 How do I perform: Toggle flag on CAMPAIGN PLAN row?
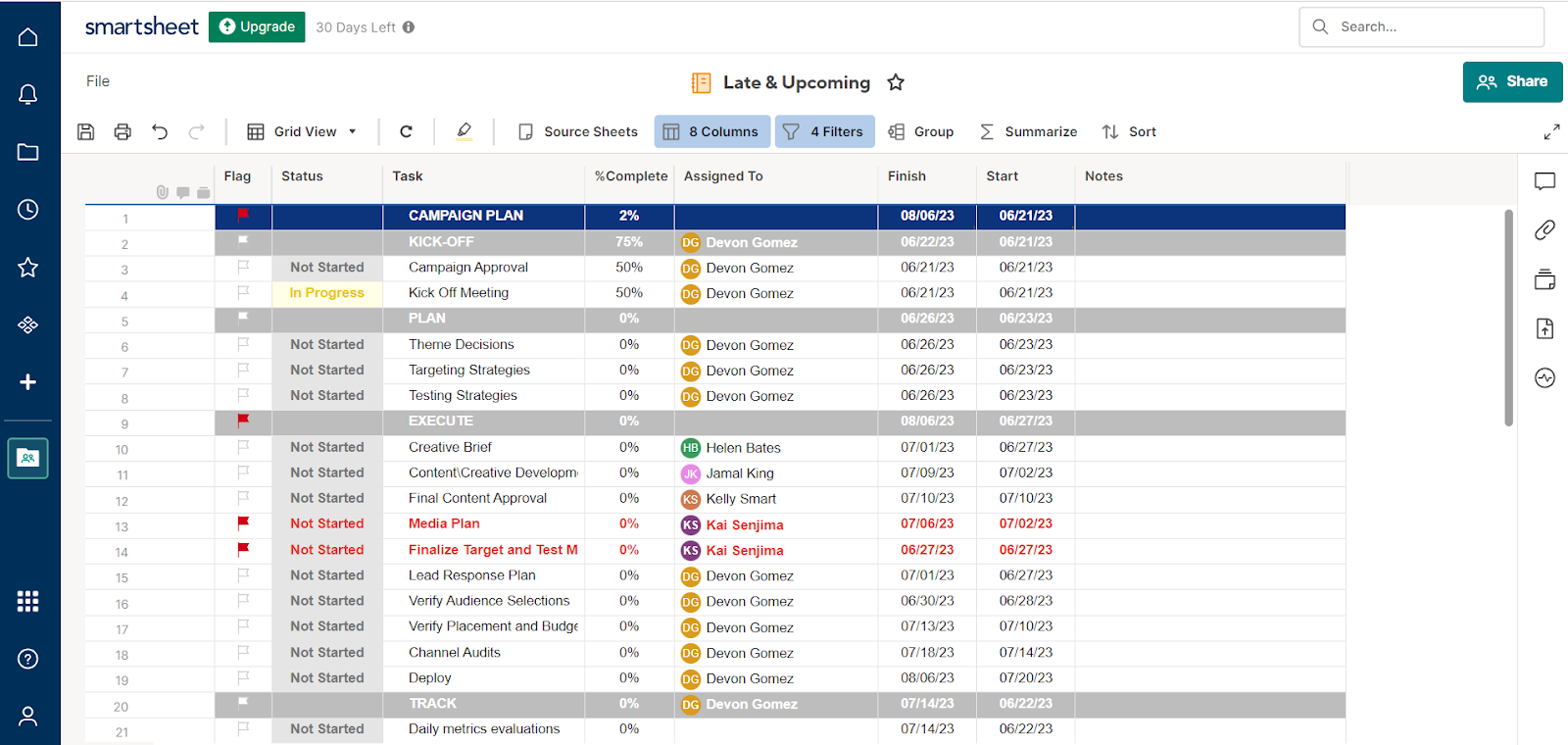click(x=243, y=215)
